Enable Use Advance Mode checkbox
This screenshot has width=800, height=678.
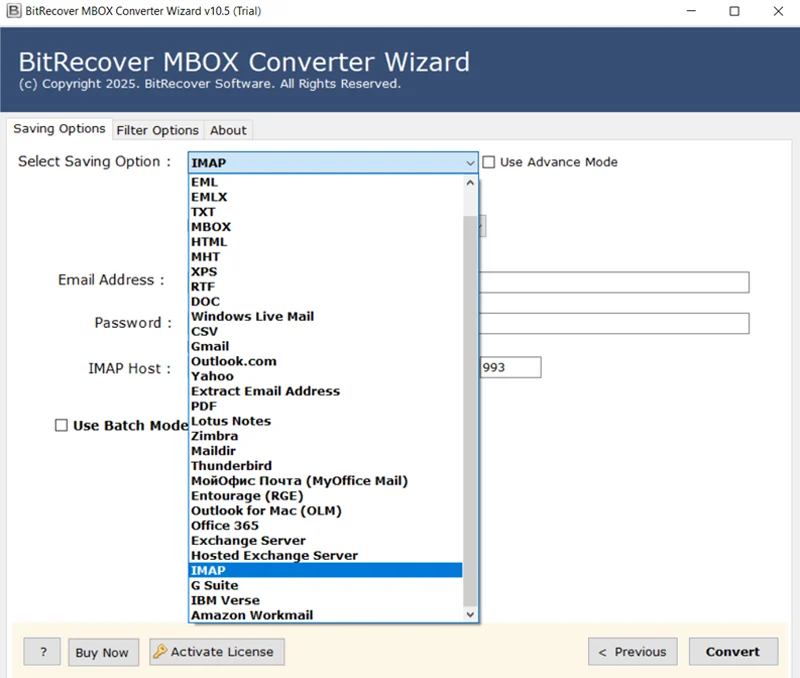click(x=489, y=162)
